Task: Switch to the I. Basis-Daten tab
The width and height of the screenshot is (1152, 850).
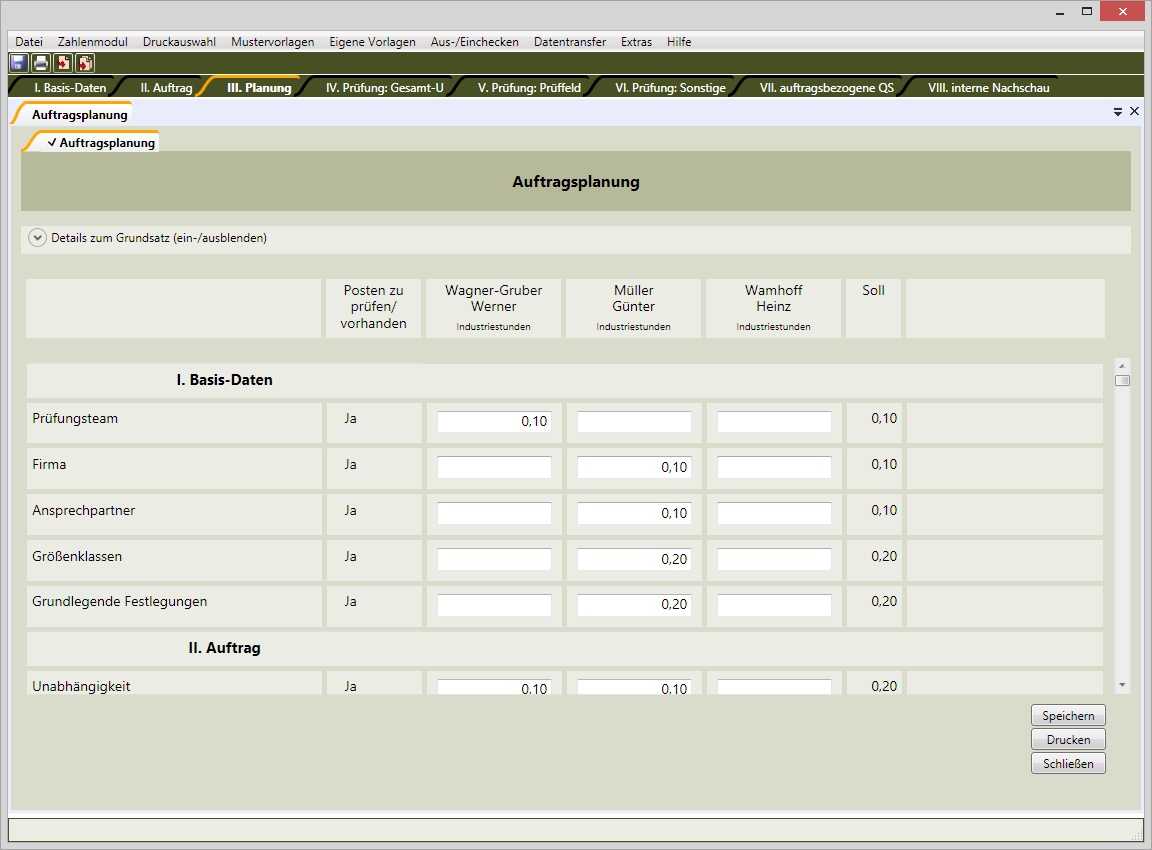Action: 70,87
